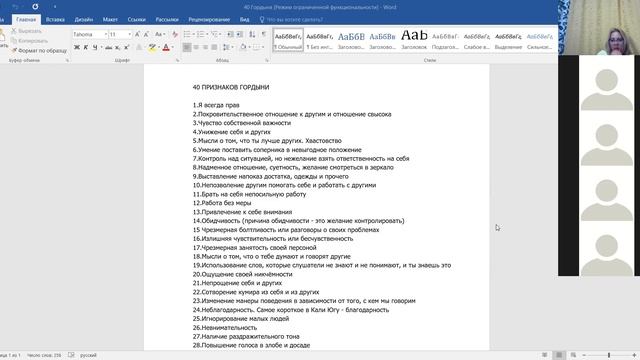Switch to the Вид tab
This screenshot has height=360, width=640.
pos(244,20)
